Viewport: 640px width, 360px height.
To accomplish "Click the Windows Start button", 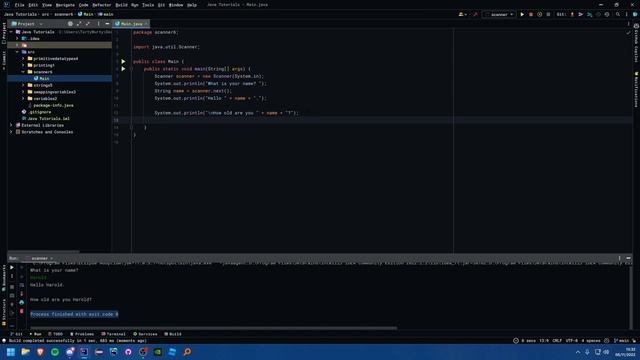I will coord(11,352).
